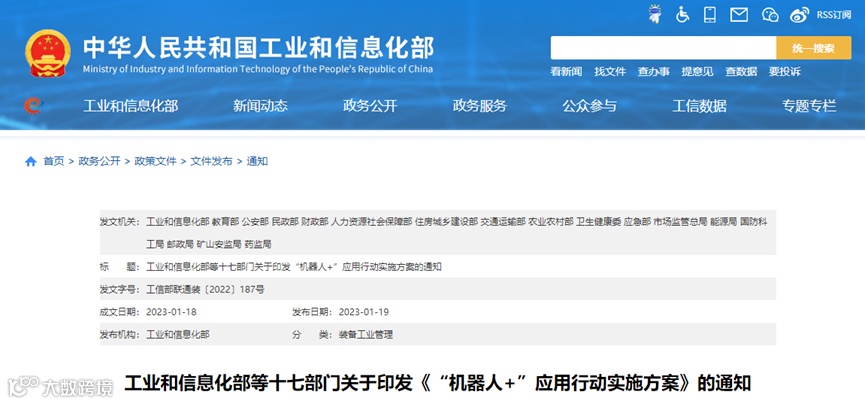The width and height of the screenshot is (865, 404).
Task: Click the mobile phone version icon
Action: point(710,15)
